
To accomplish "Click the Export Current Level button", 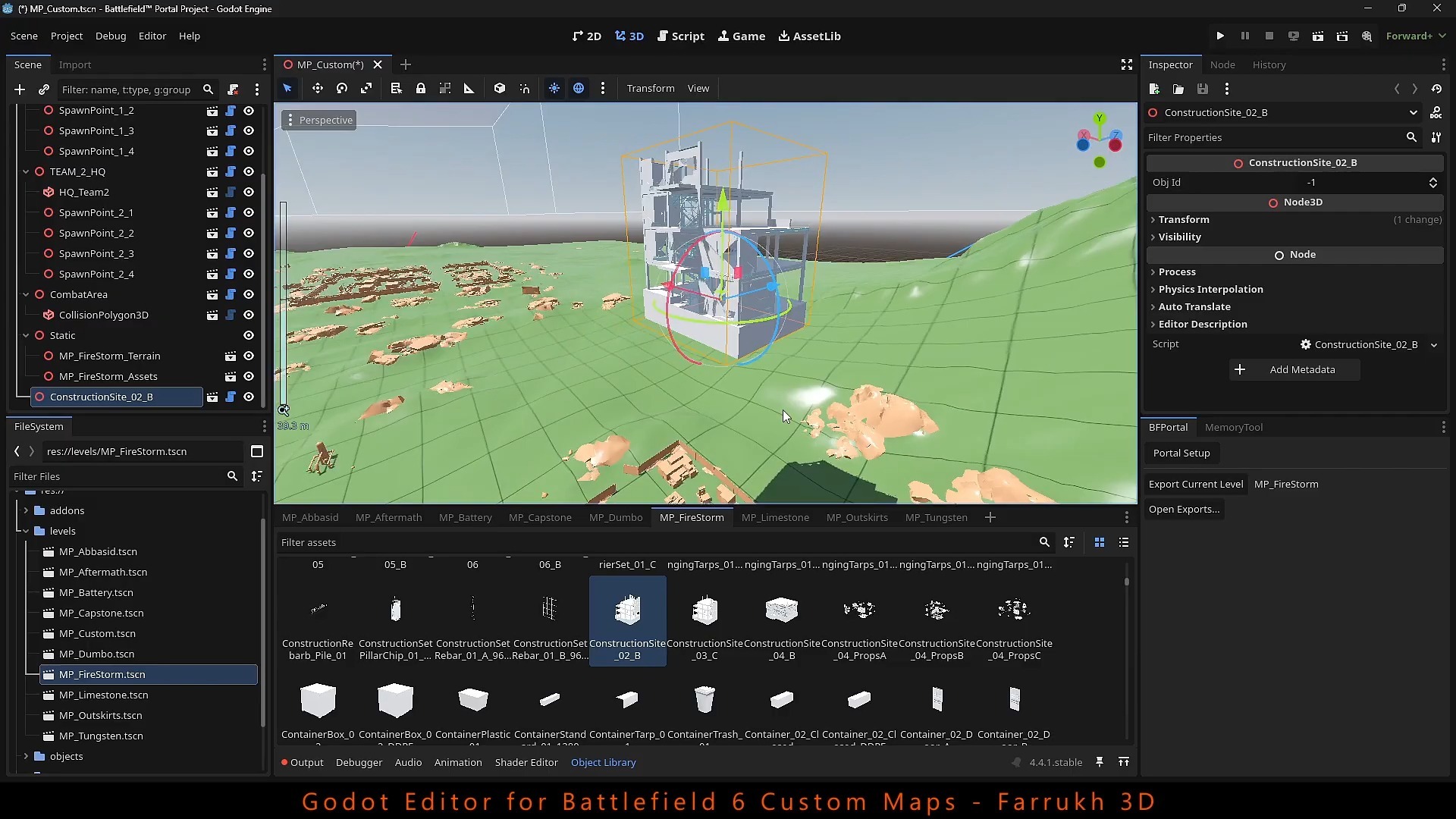I will coord(1195,484).
